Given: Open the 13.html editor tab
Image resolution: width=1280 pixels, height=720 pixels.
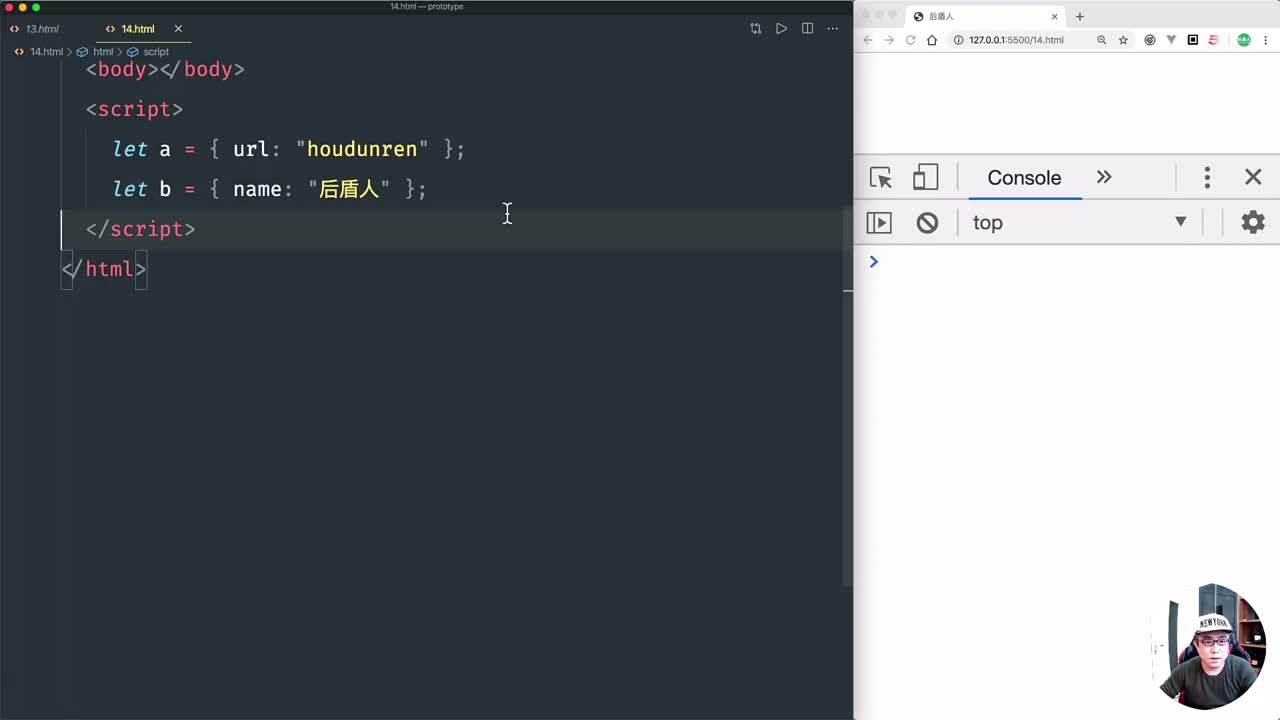Looking at the screenshot, I should [35, 29].
